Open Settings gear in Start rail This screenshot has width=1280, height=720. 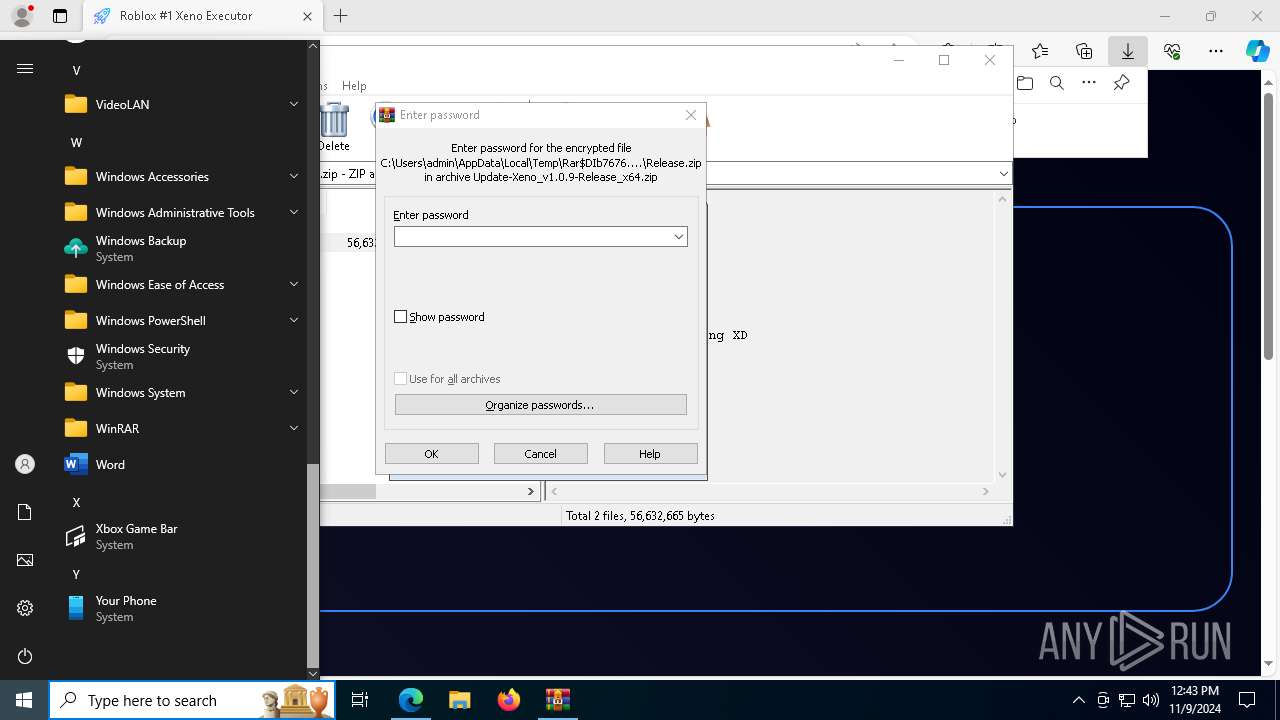point(25,608)
